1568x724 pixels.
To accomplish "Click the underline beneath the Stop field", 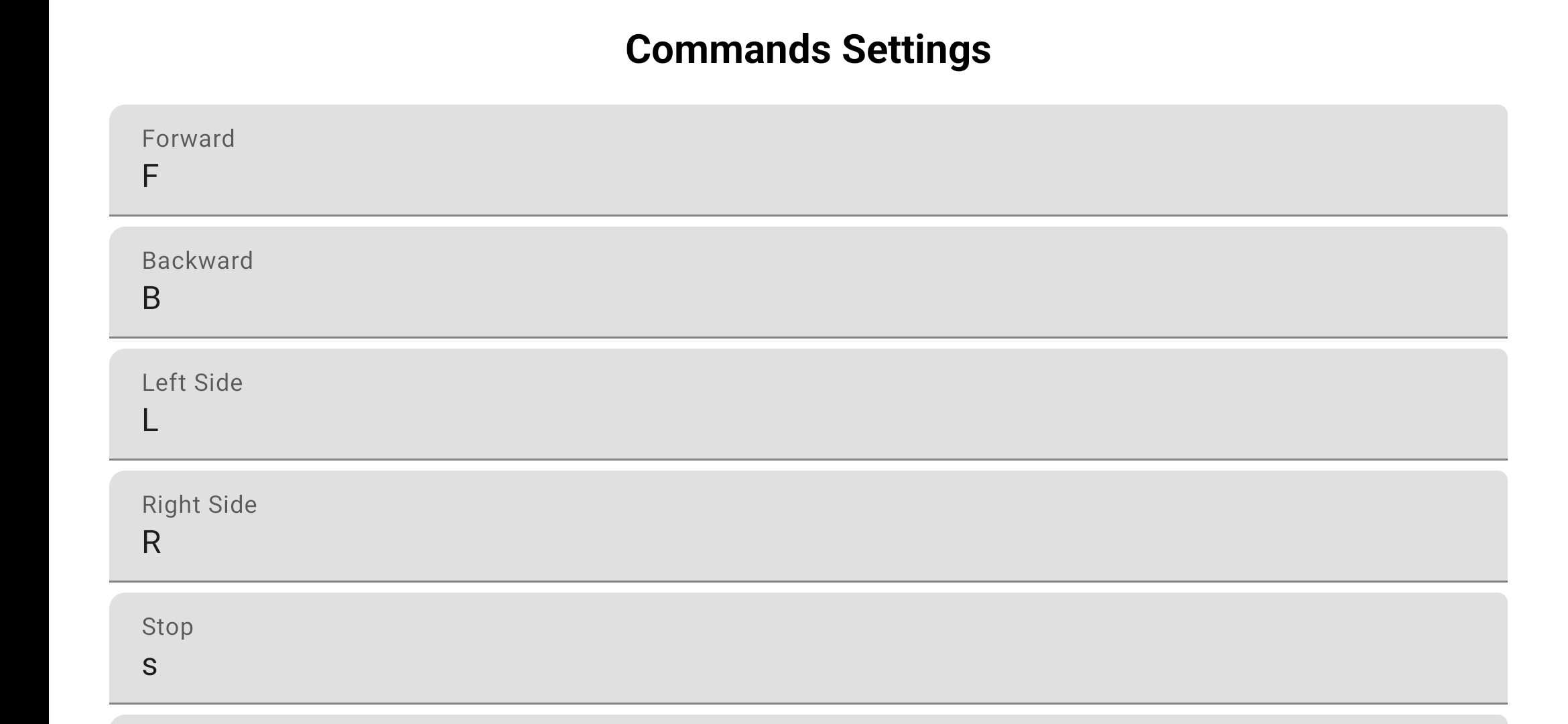I will click(x=808, y=703).
